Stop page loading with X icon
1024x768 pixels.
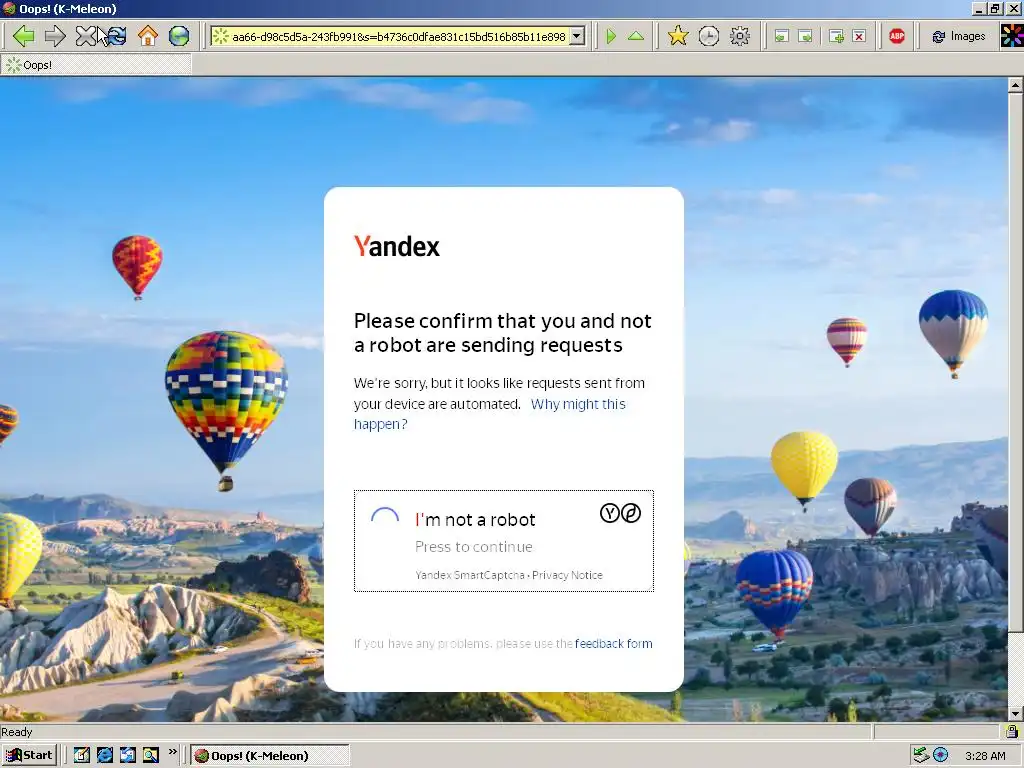[x=86, y=36]
